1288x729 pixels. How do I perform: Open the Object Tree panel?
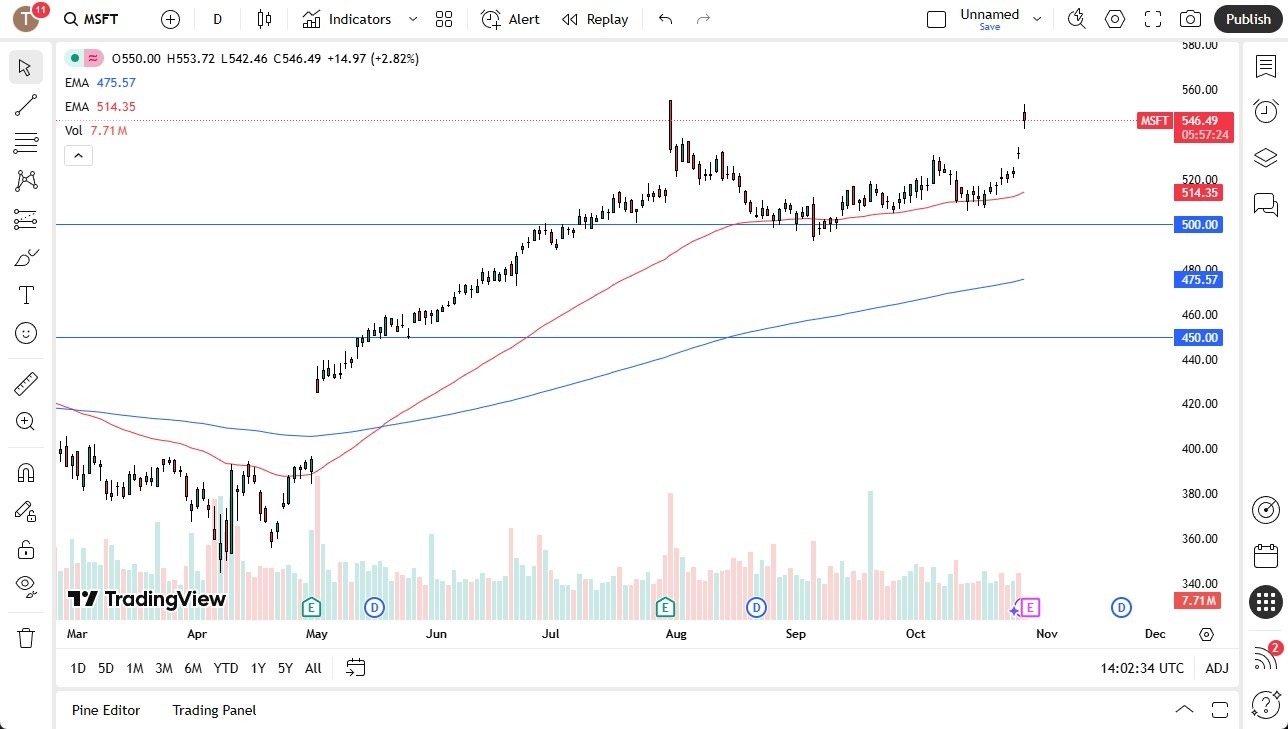[x=1265, y=157]
